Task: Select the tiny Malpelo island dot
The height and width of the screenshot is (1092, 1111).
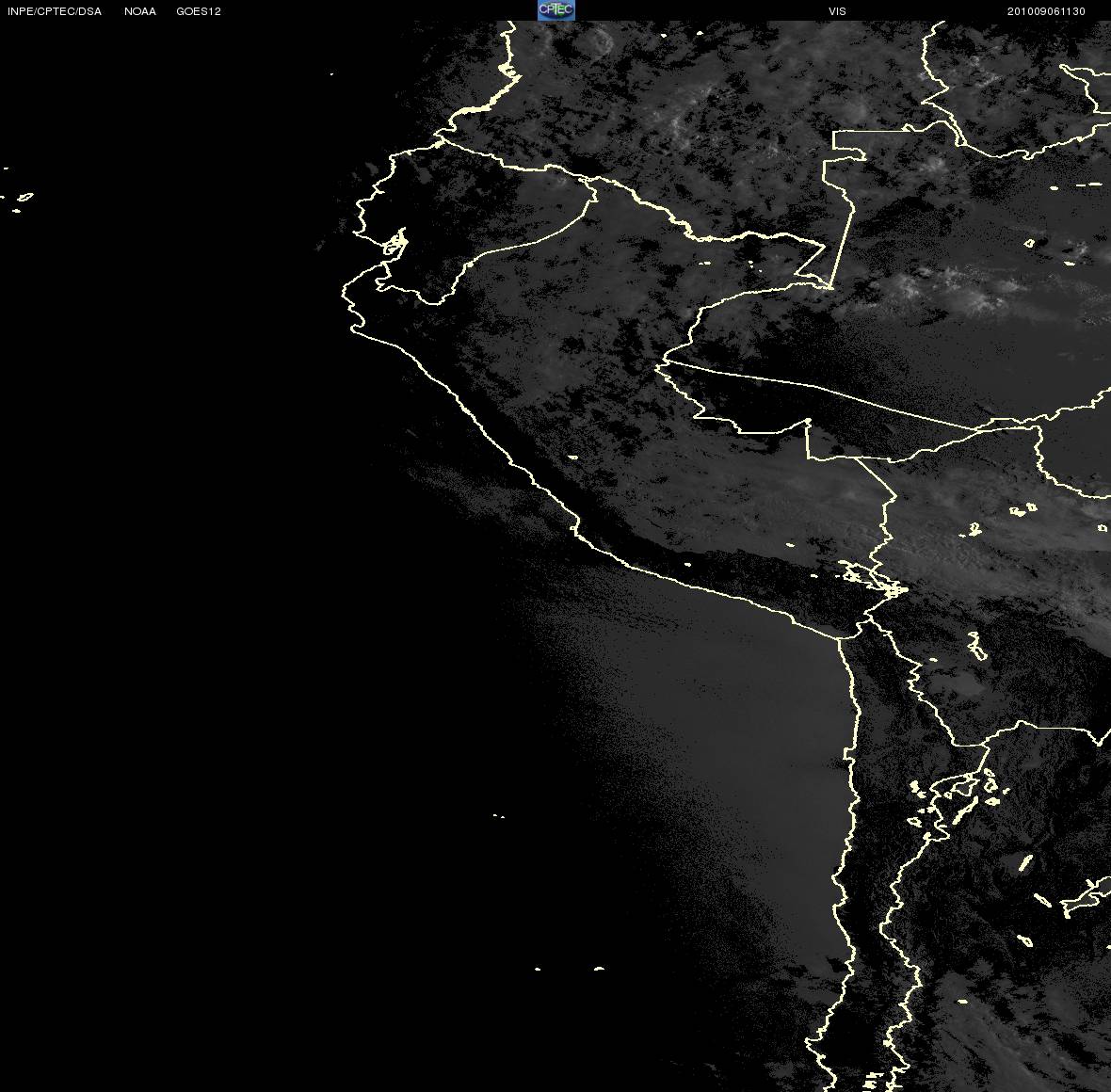Action: [331, 73]
